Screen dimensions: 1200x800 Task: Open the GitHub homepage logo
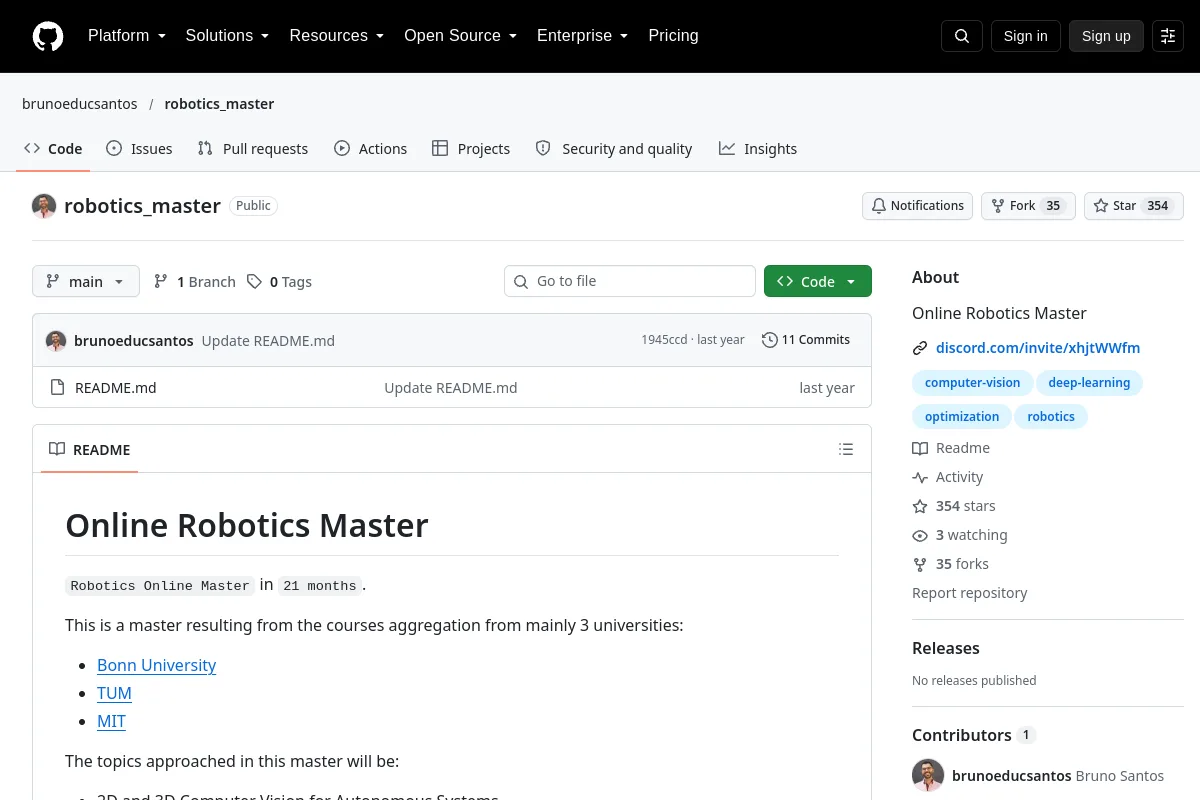tap(48, 36)
